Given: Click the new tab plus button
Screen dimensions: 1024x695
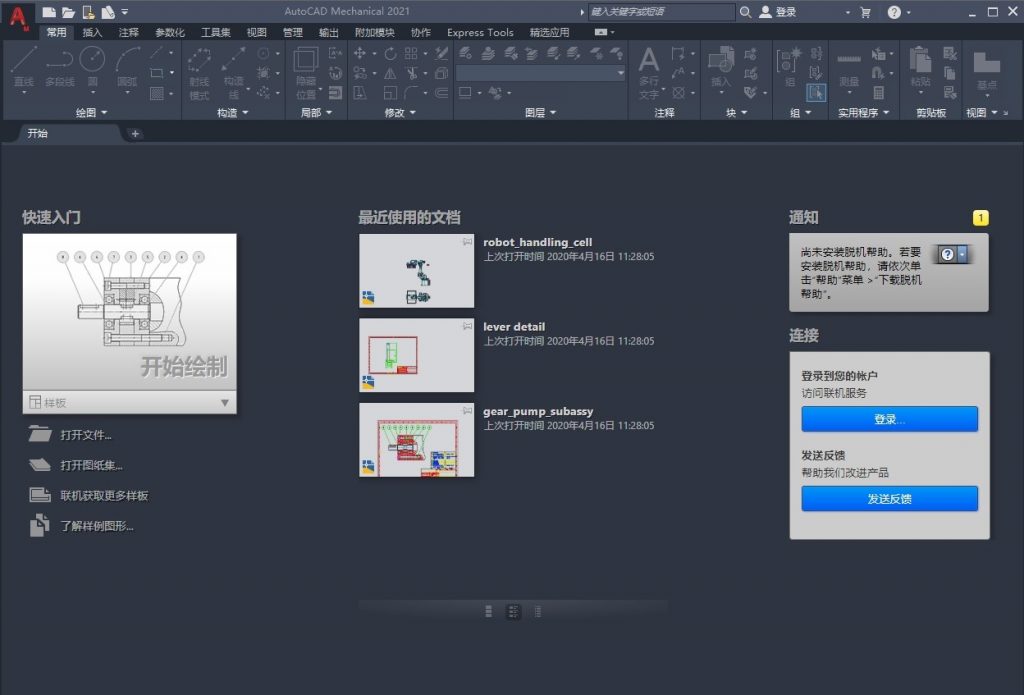Looking at the screenshot, I should click(135, 133).
